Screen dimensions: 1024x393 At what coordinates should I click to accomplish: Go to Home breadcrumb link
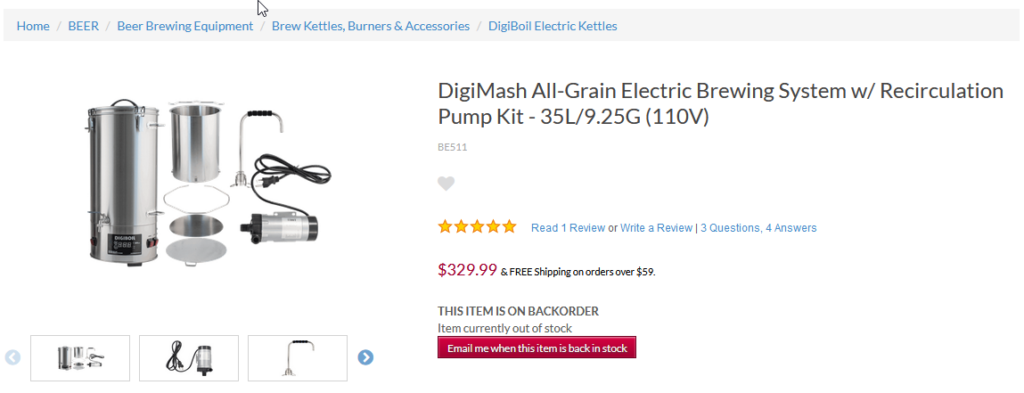(x=33, y=26)
